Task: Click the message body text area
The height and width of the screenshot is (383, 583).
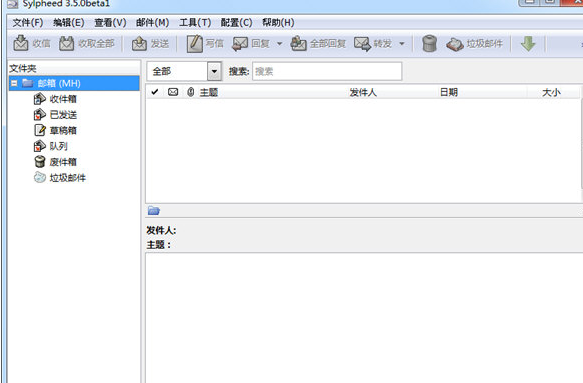Action: 364,318
